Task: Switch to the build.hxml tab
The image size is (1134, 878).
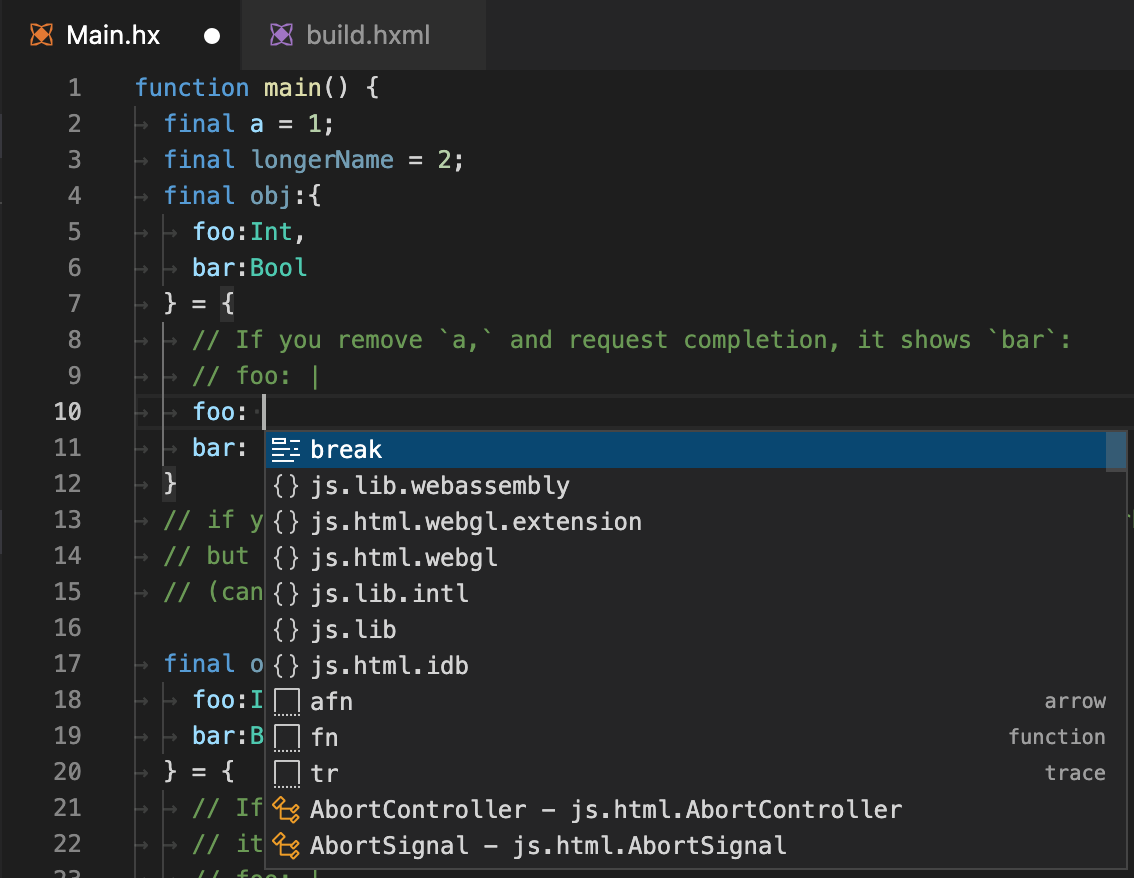Action: point(370,34)
